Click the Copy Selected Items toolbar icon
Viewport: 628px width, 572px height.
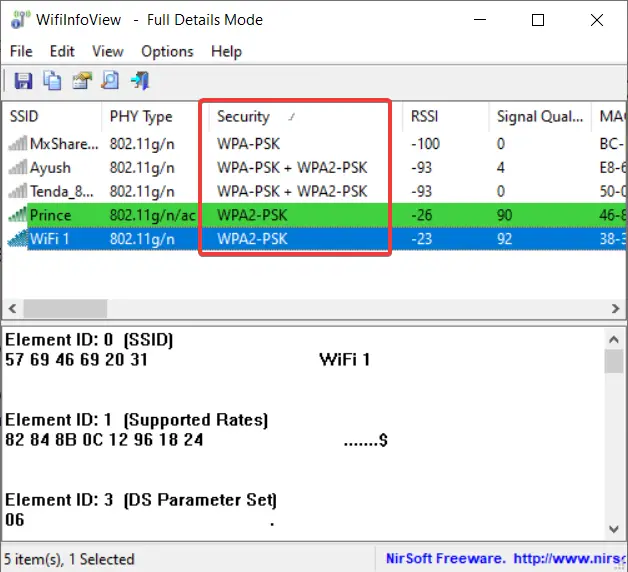[52, 81]
